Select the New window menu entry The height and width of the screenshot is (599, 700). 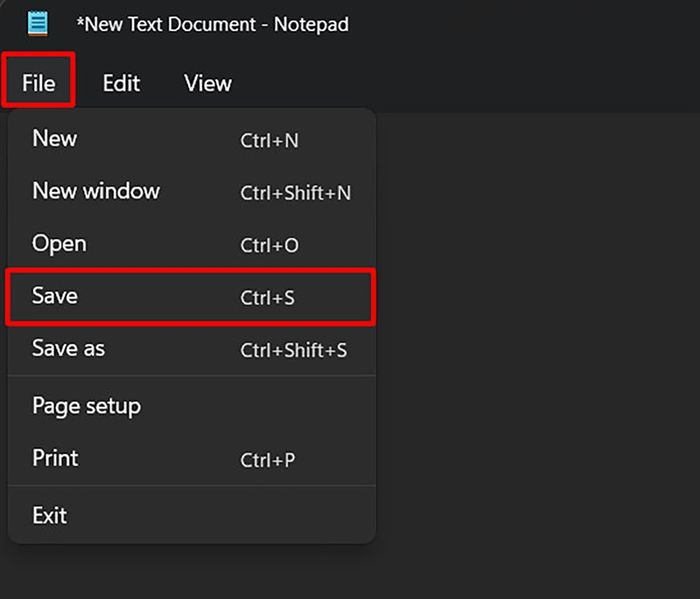192,191
